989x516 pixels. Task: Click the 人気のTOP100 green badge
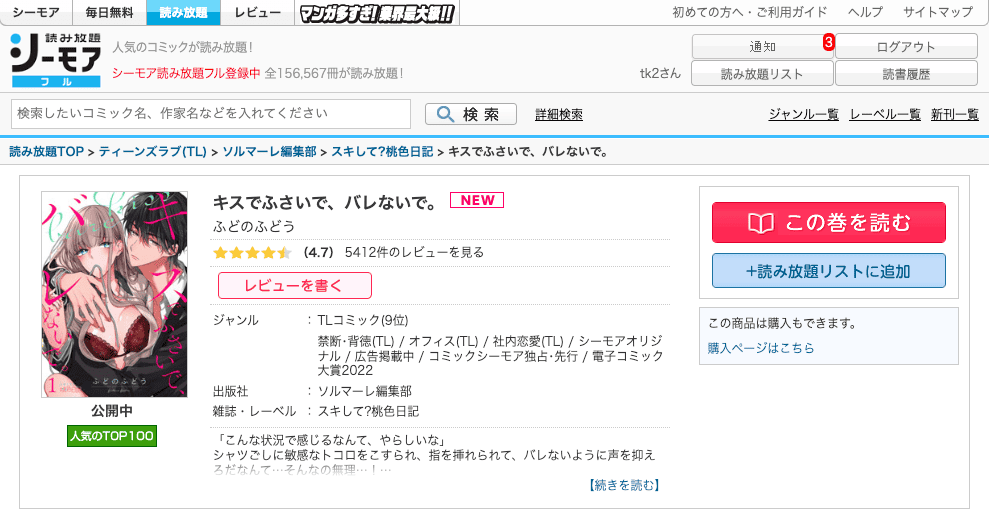click(x=112, y=436)
